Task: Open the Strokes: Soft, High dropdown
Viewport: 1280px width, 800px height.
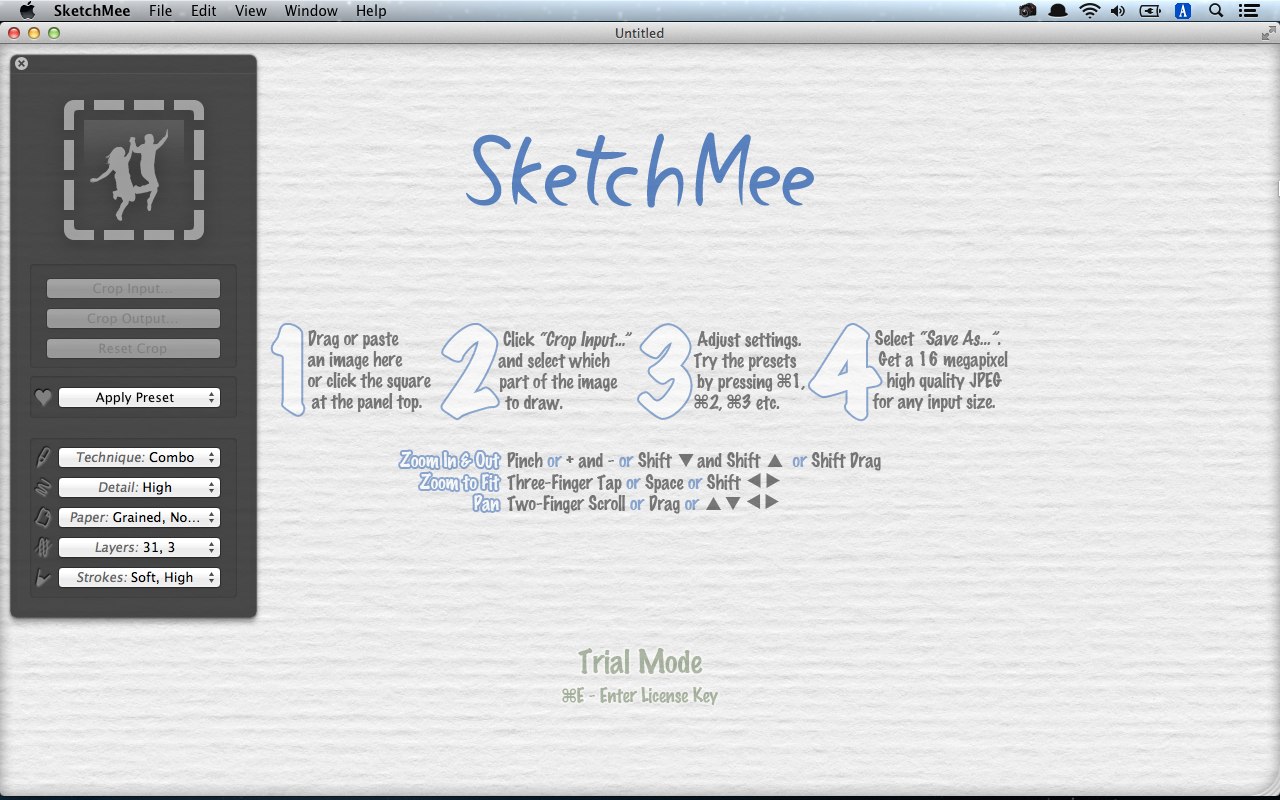Action: pos(139,577)
